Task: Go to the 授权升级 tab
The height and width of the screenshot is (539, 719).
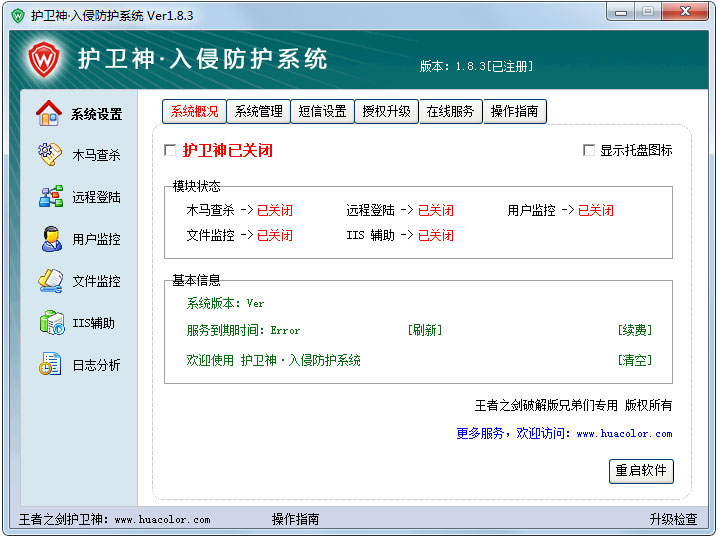Action: pos(386,112)
